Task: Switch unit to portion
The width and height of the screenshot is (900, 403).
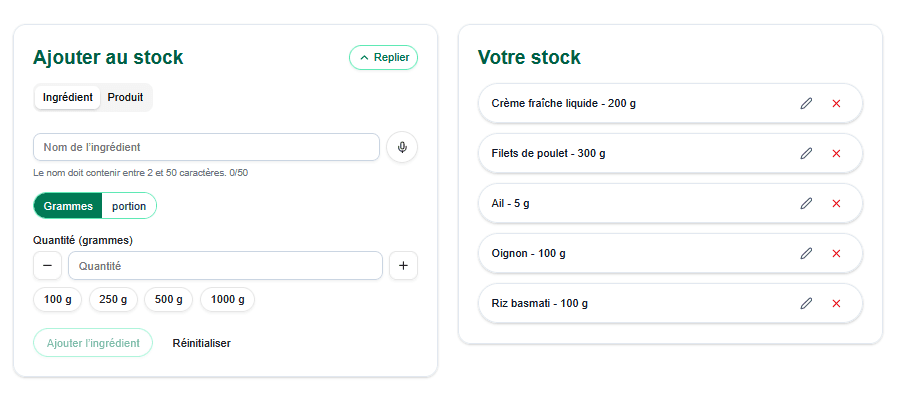Action: click(x=129, y=206)
